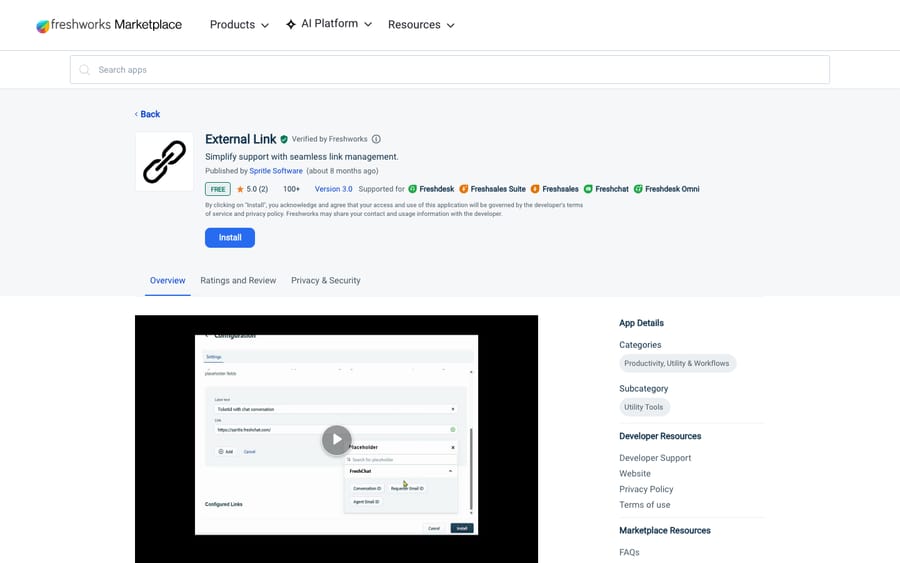Click the Freshsales product icon
Screen dimensions: 900x563
click(535, 189)
